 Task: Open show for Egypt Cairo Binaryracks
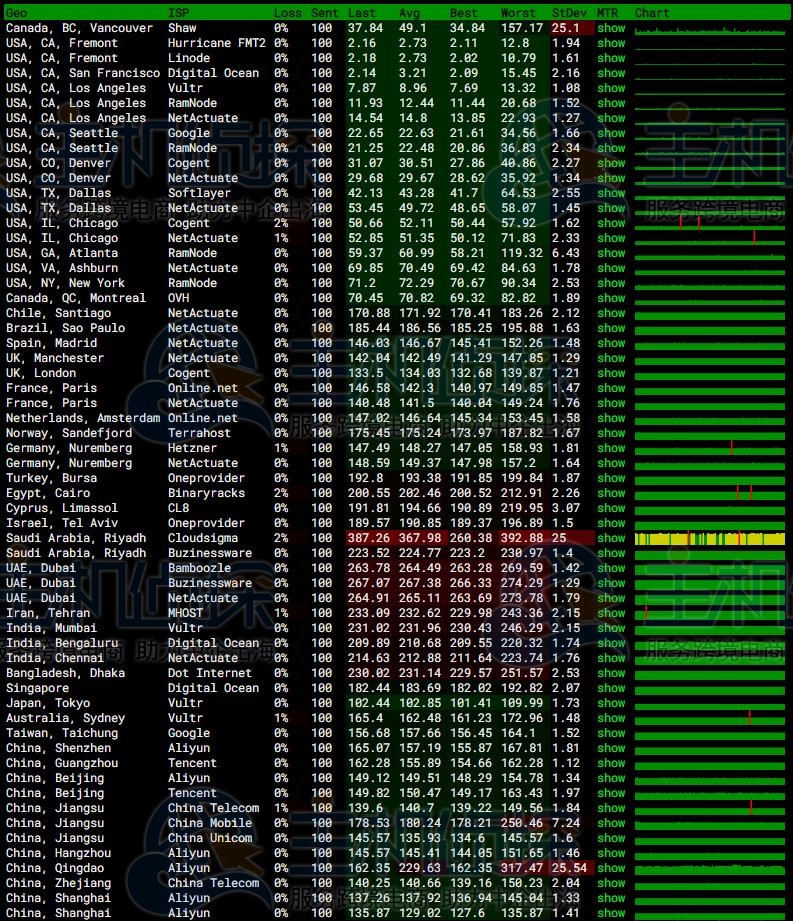click(x=611, y=493)
